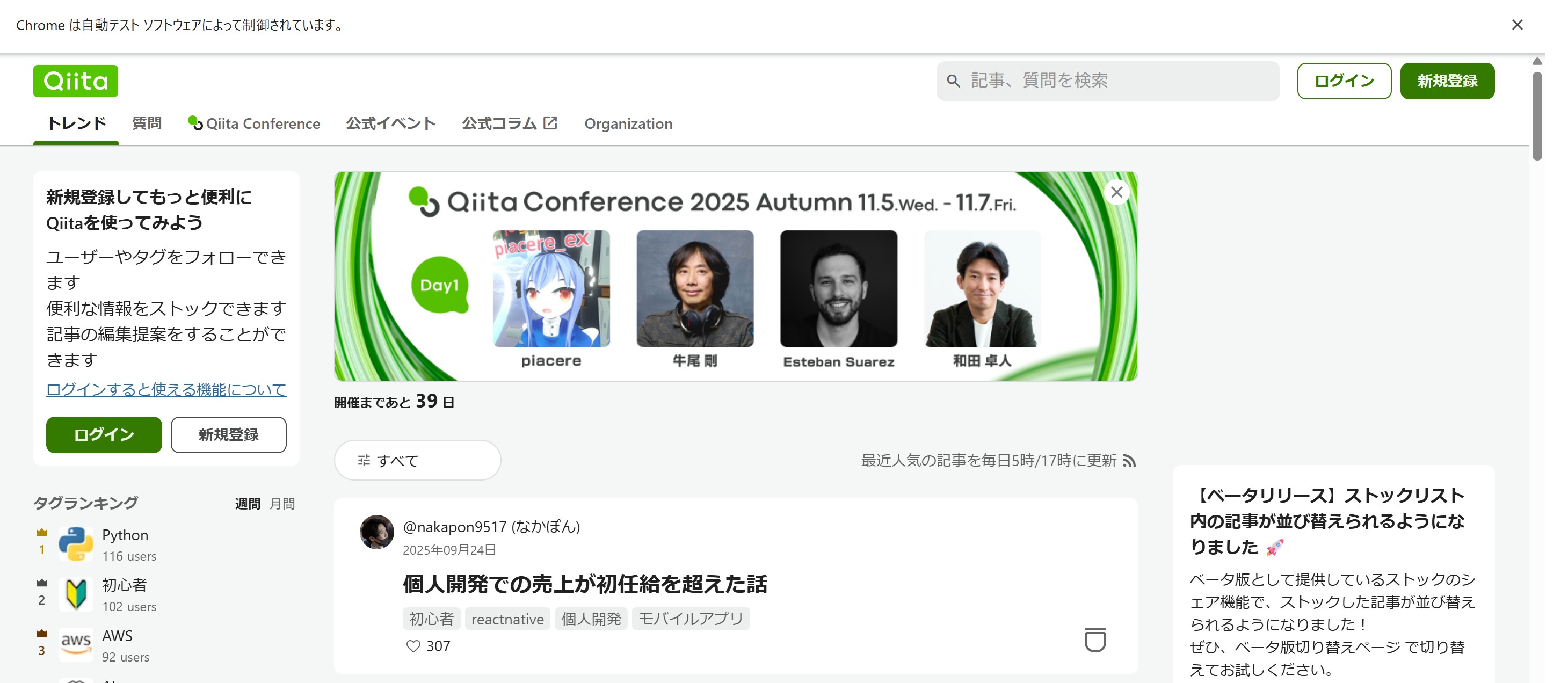Click the AWS tag icon

click(x=76, y=644)
